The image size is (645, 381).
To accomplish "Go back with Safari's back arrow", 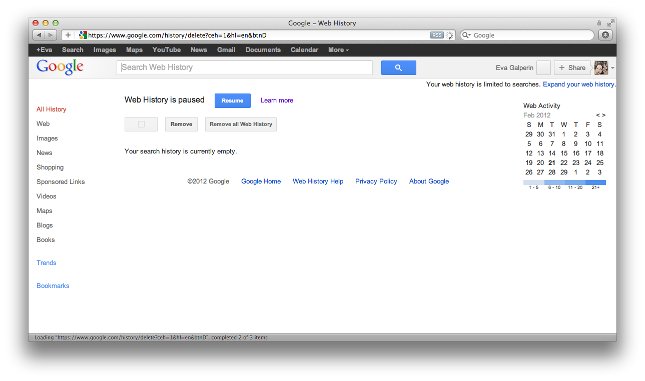I will tap(39, 35).
